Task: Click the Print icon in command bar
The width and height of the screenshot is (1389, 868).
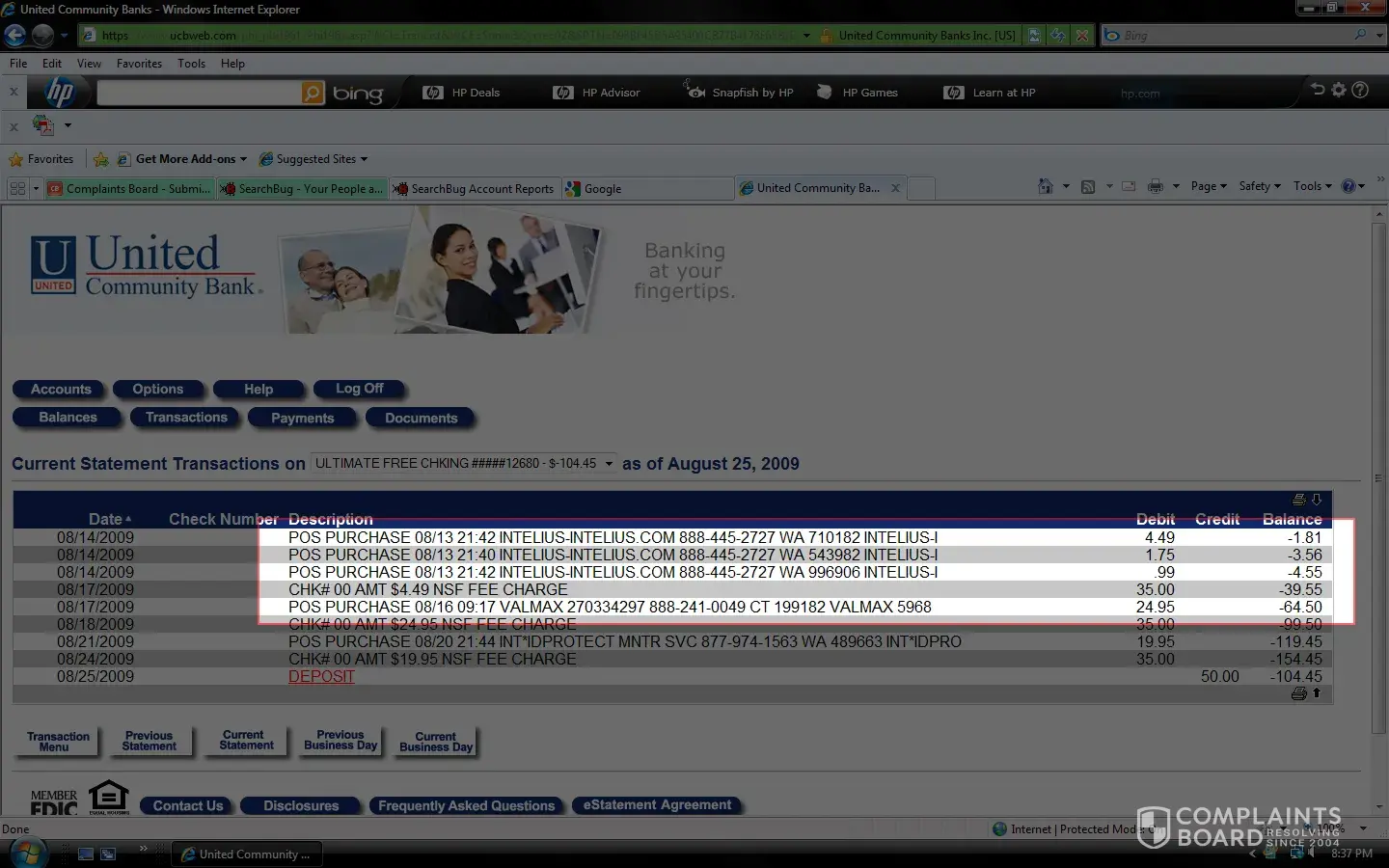Action: (1156, 186)
